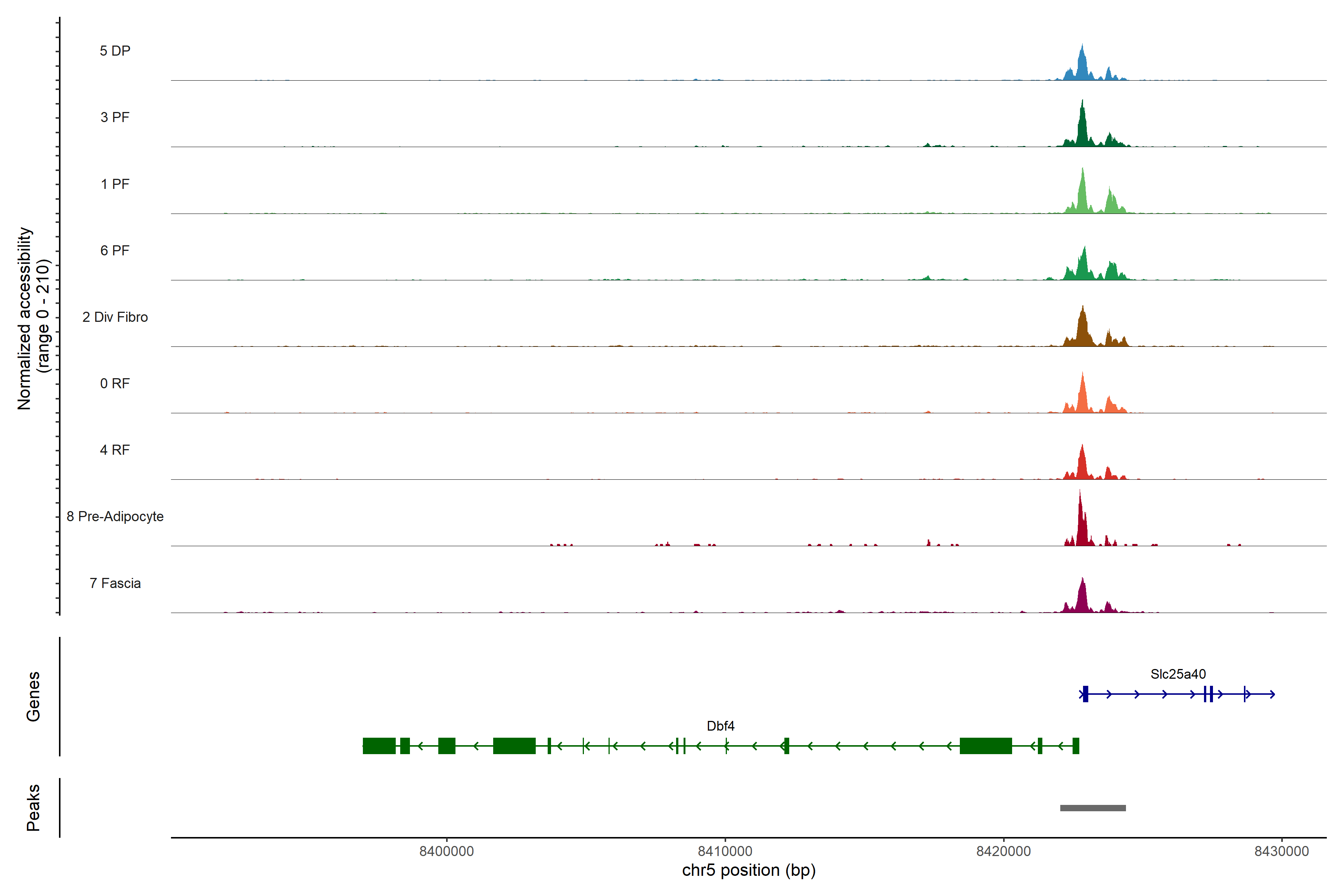Image resolution: width=1344 pixels, height=896 pixels.
Task: Click the gray peak region bar
Action: [x=1093, y=808]
